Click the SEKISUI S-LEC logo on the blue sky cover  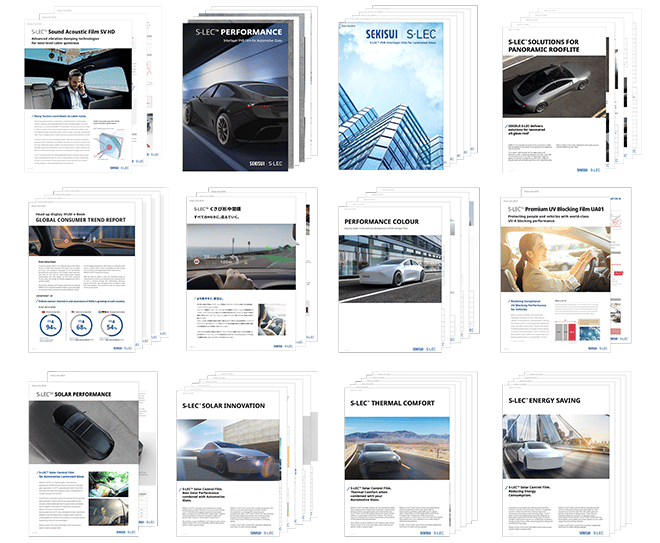pyautogui.click(x=400, y=34)
